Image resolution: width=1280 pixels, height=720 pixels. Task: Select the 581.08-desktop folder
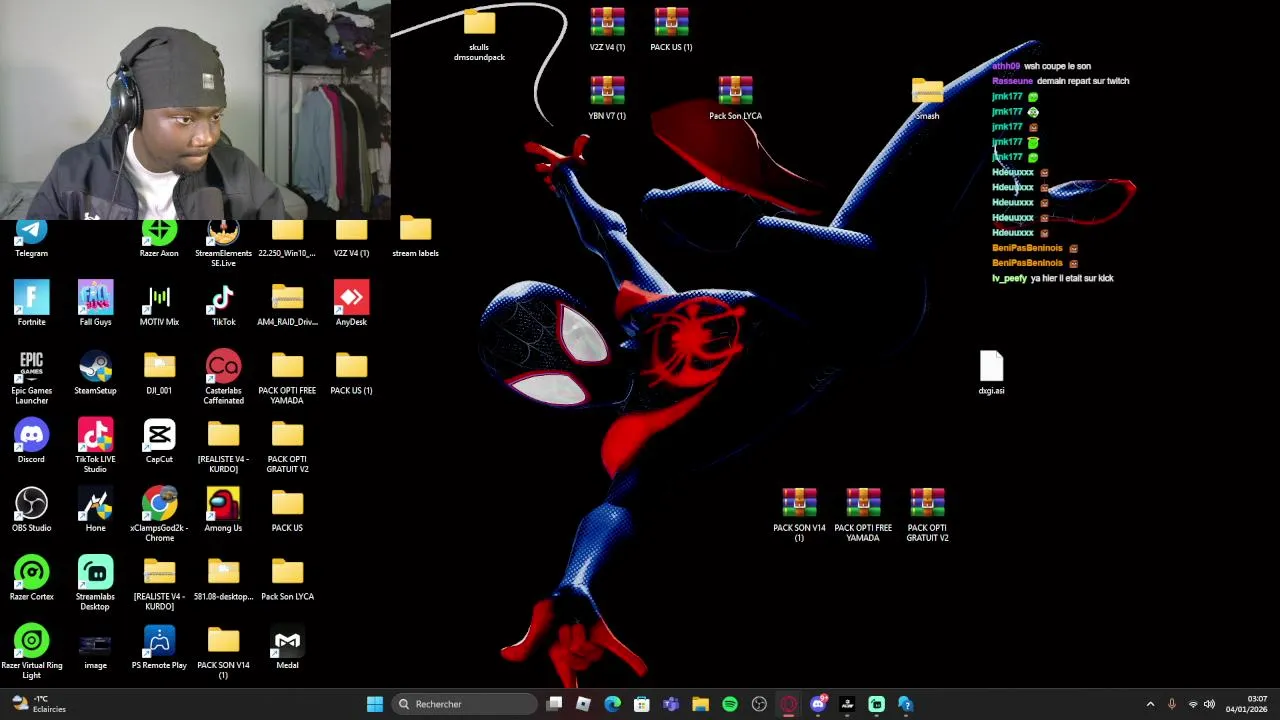pyautogui.click(x=223, y=578)
